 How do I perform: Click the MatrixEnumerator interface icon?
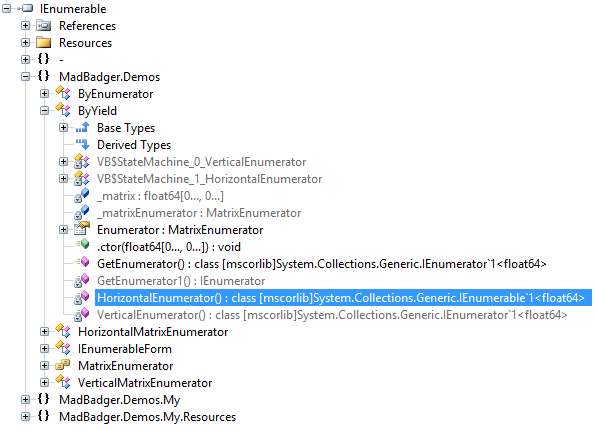pyautogui.click(x=63, y=365)
